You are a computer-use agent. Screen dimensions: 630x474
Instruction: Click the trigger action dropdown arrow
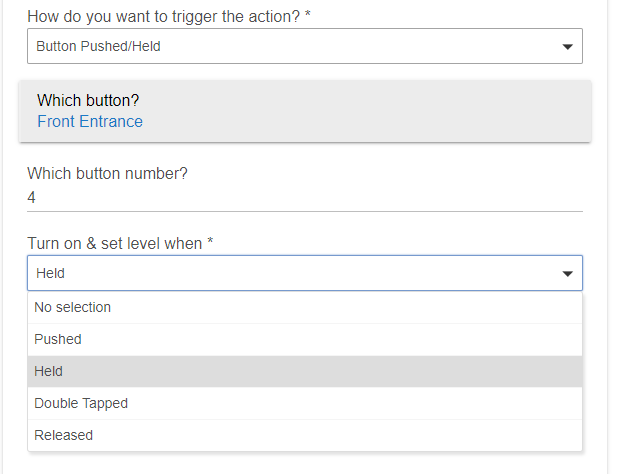coord(567,46)
